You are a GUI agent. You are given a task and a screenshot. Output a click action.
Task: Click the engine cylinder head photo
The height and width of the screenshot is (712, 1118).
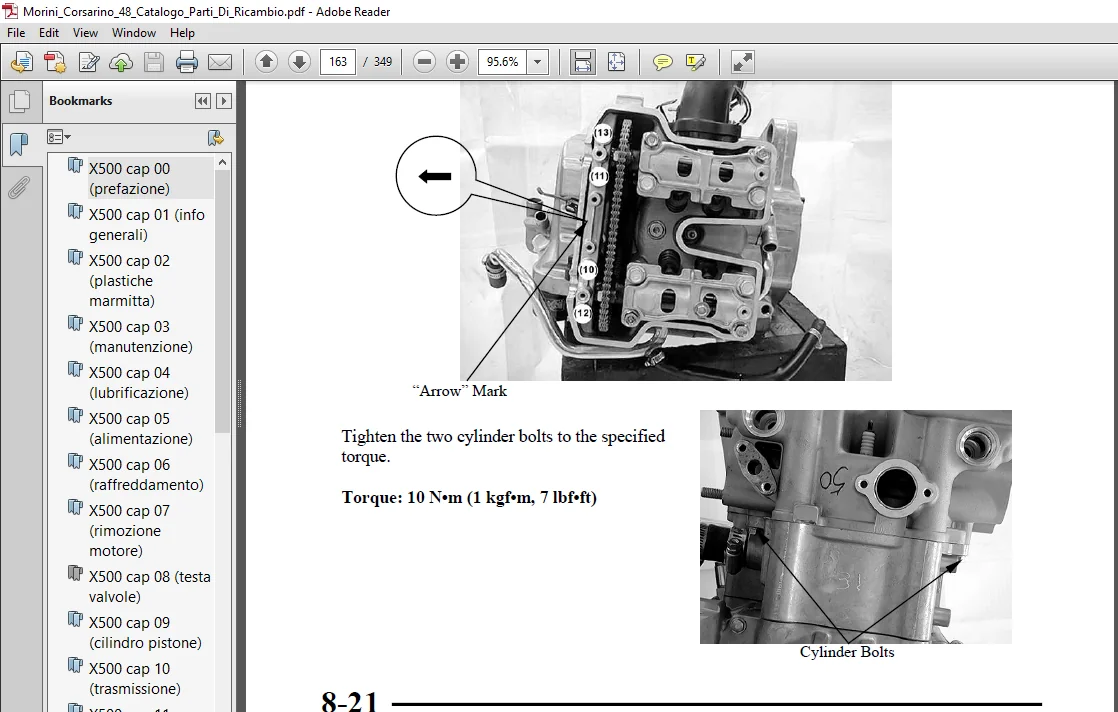click(x=675, y=231)
